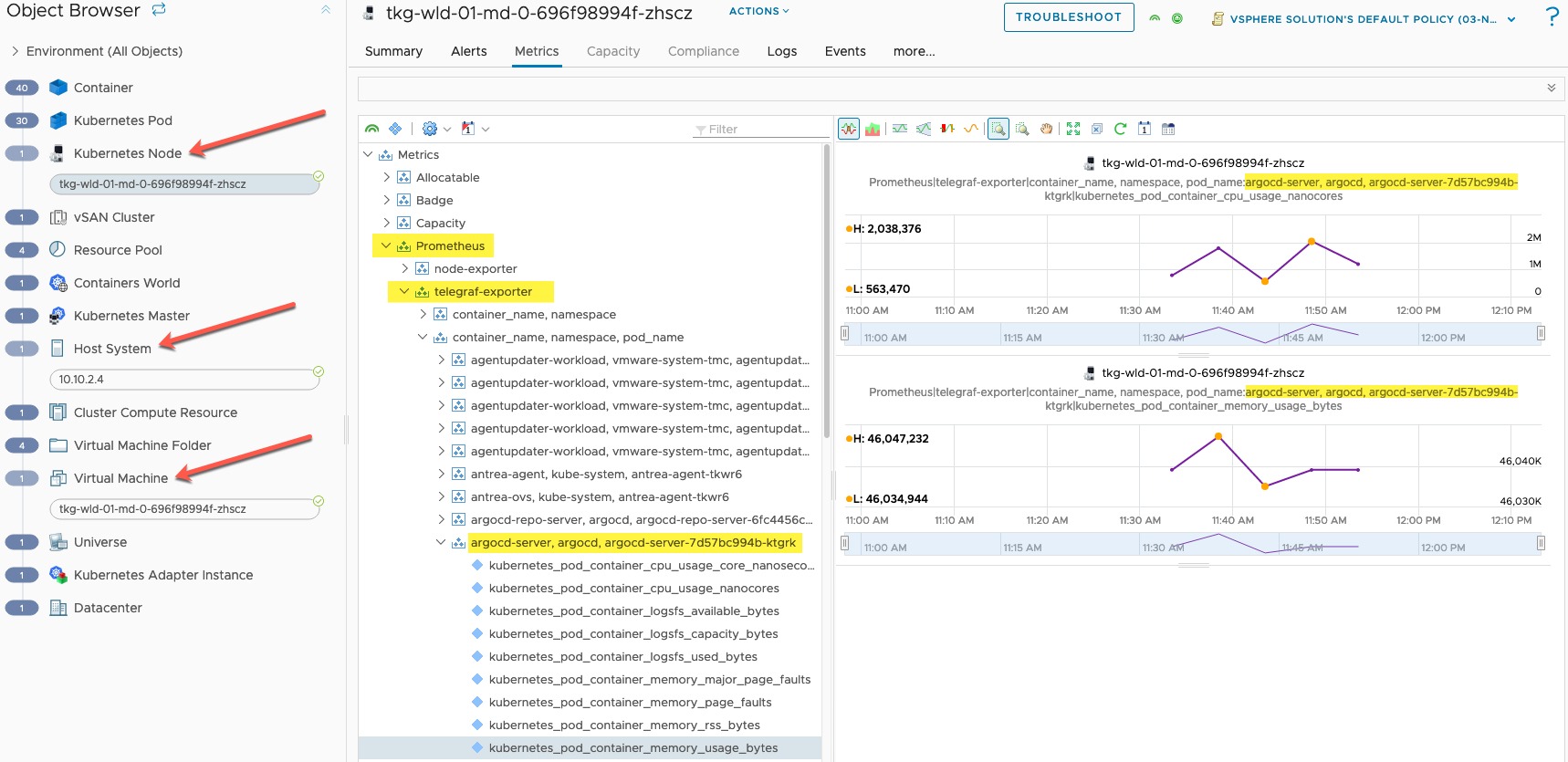Click the Resource Pool icon
The width and height of the screenshot is (1568, 762).
[x=58, y=250]
